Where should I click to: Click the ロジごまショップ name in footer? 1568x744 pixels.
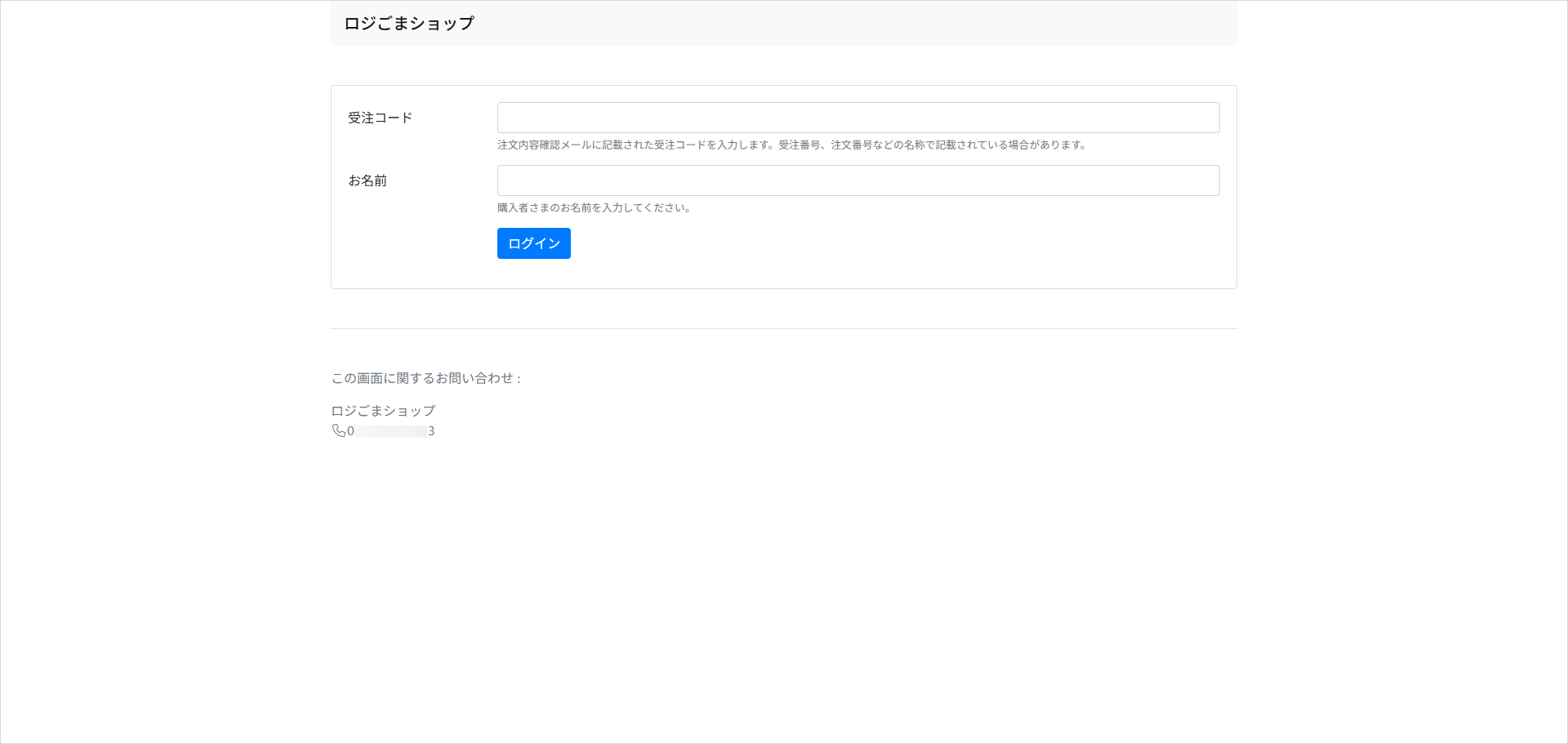click(x=383, y=411)
